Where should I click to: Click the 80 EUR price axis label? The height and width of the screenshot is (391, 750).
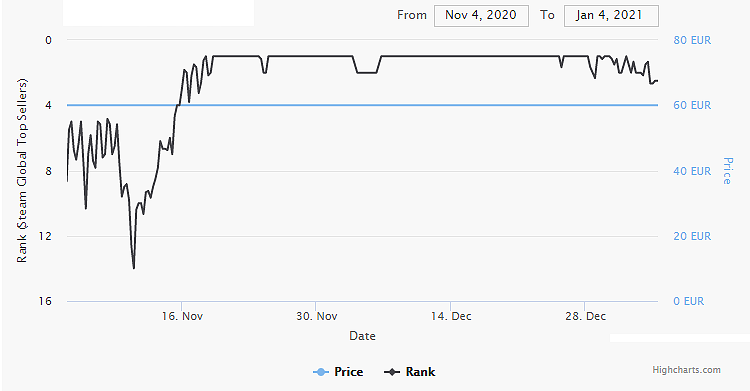click(x=692, y=40)
